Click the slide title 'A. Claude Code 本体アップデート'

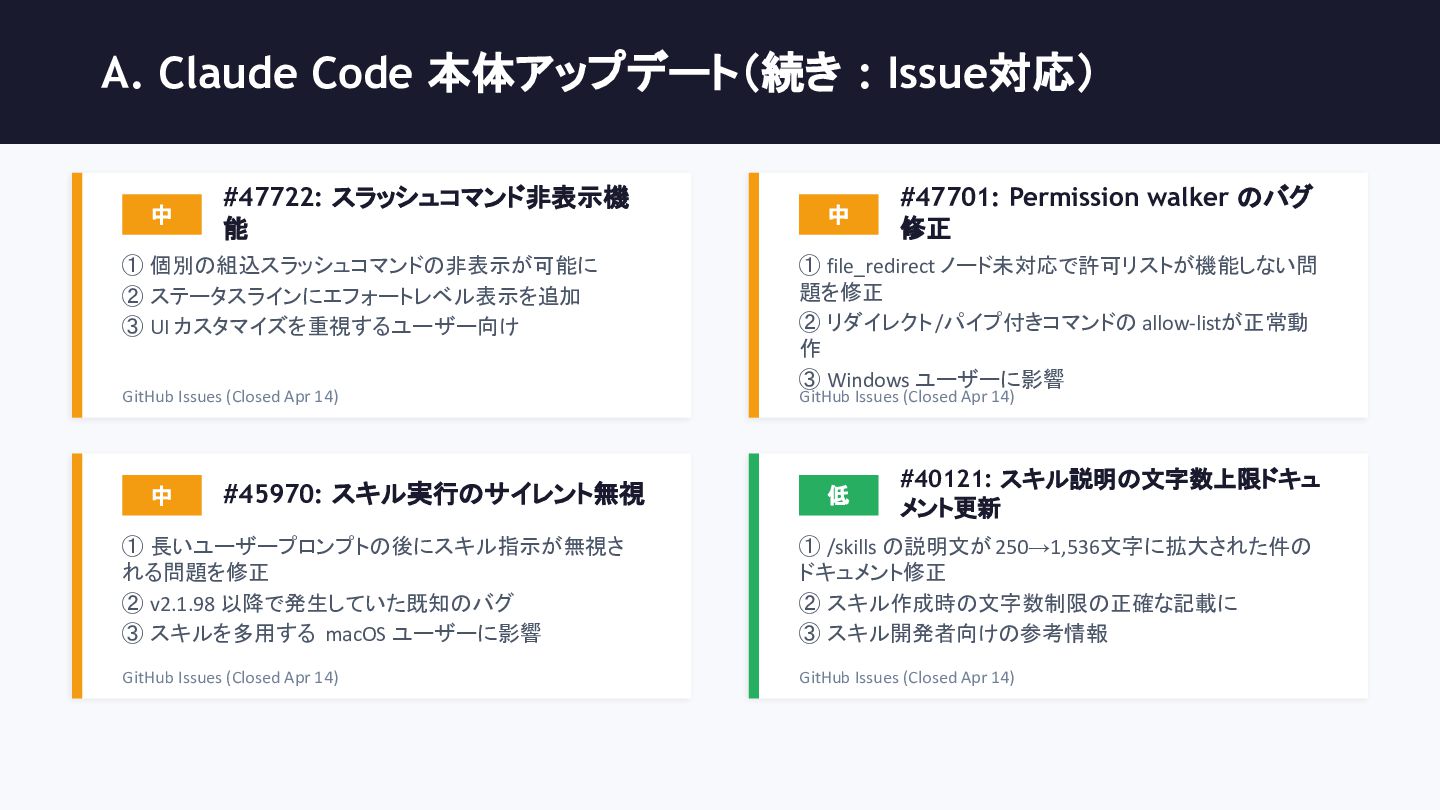[x=597, y=75]
